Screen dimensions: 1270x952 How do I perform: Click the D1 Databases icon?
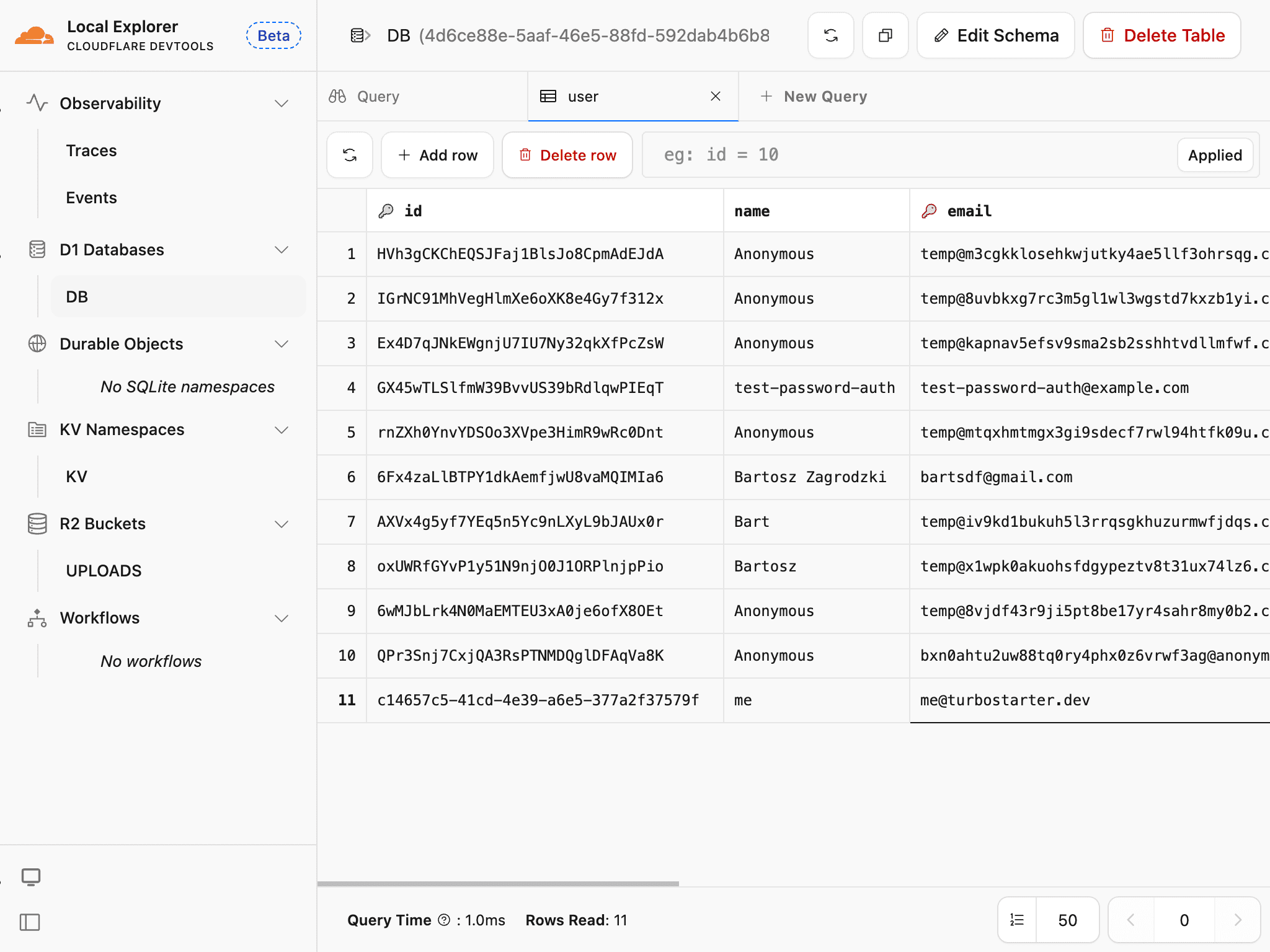click(37, 249)
